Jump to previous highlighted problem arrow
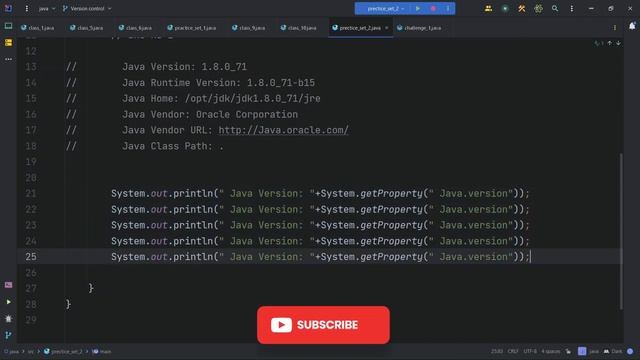640x360 pixels. click(x=609, y=43)
